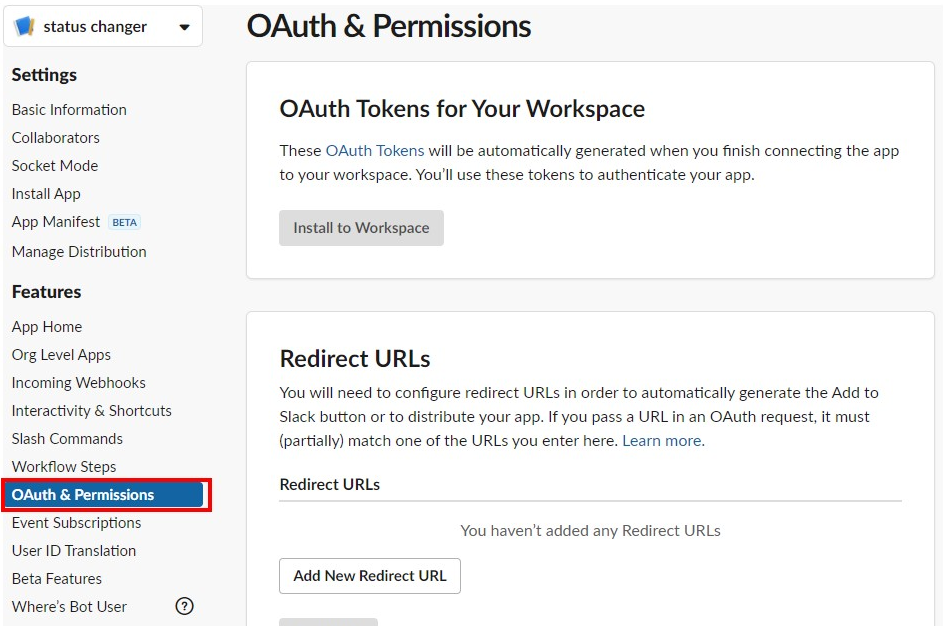Open the app switcher dropdown arrow
This screenshot has height=626, width=943.
click(183, 26)
